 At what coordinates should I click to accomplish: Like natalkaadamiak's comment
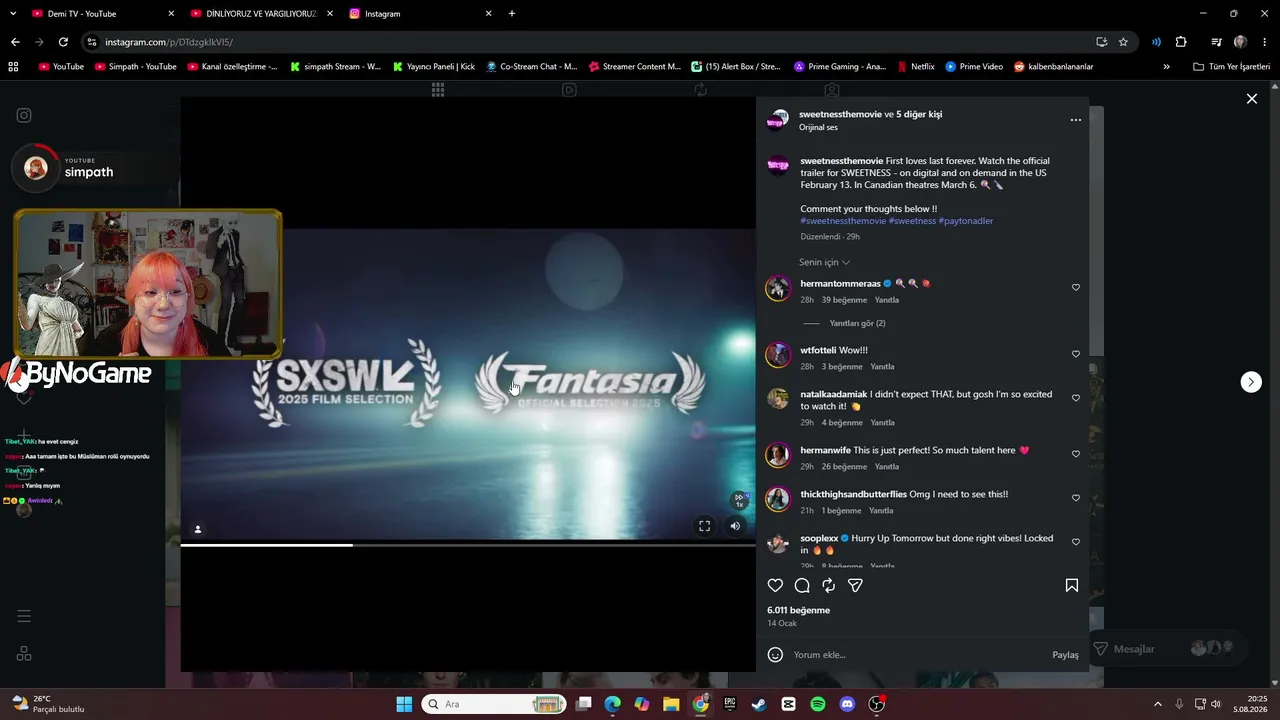point(1076,398)
